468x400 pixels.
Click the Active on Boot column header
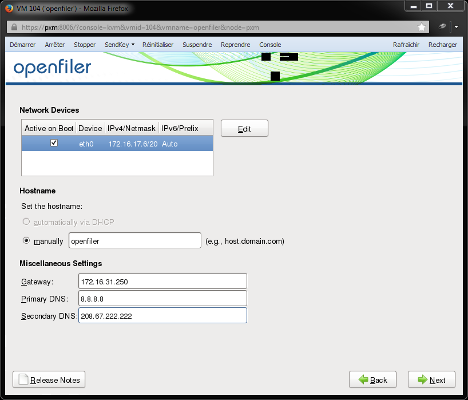[49, 128]
